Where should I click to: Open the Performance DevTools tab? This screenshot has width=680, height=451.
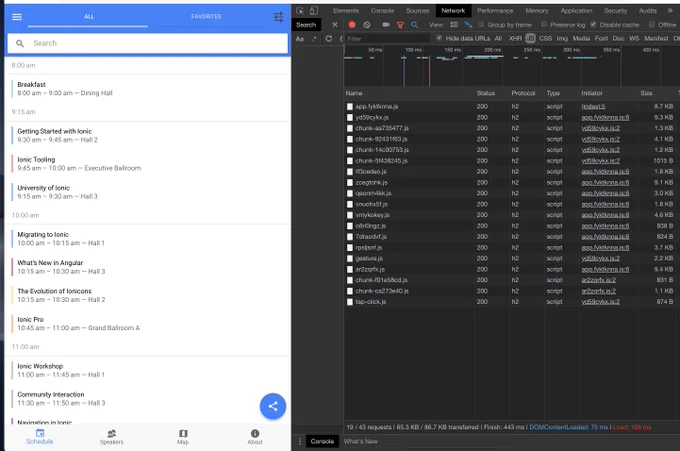click(495, 11)
